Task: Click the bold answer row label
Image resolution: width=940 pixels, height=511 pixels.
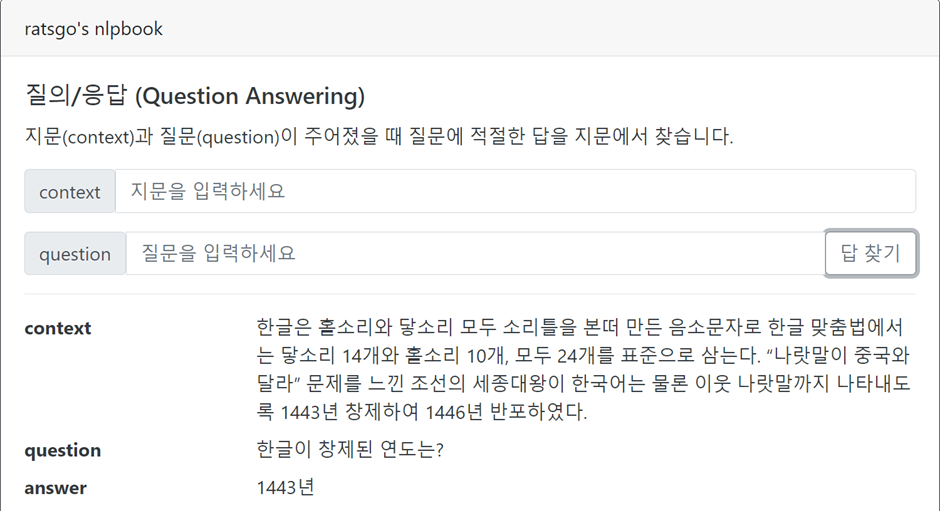Action: 55,488
